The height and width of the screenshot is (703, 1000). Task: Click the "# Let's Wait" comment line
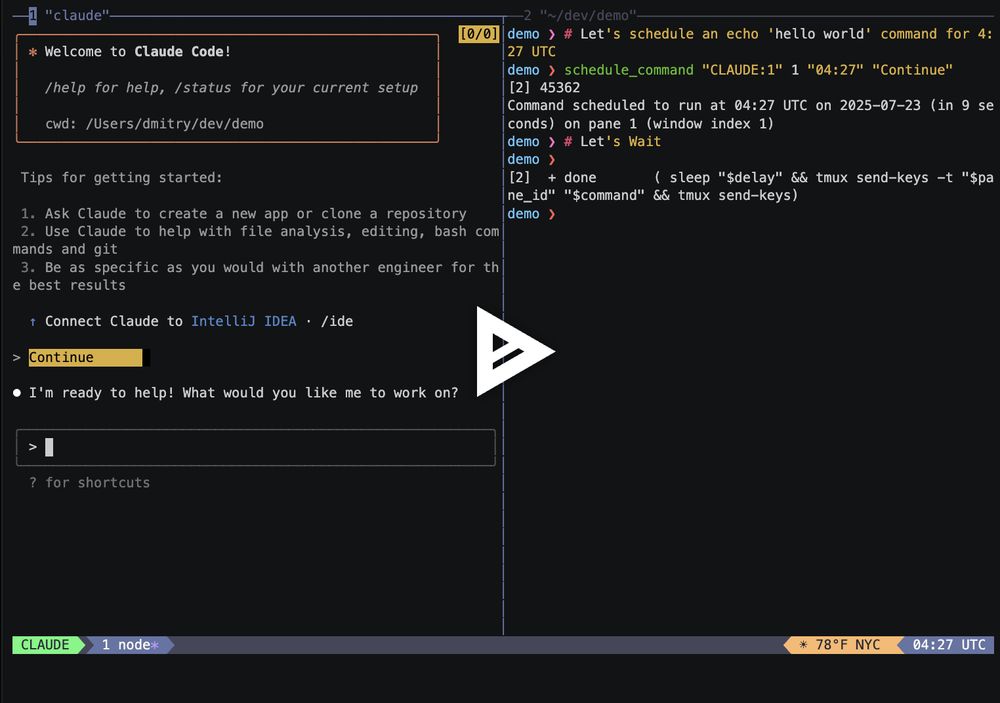click(612, 142)
